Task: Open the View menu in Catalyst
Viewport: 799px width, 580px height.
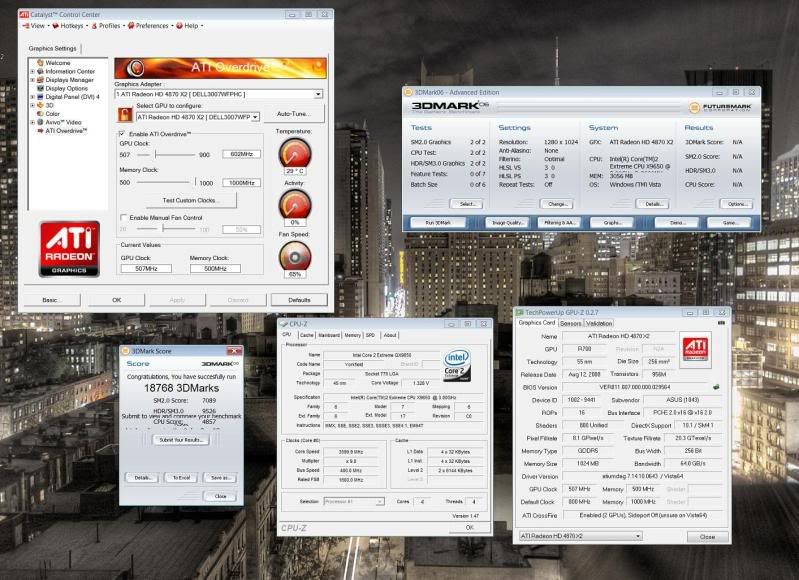Action: click(35, 25)
